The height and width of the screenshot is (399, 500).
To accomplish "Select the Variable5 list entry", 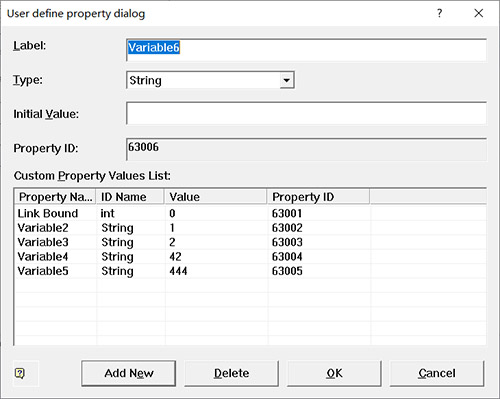I will 250,271.
